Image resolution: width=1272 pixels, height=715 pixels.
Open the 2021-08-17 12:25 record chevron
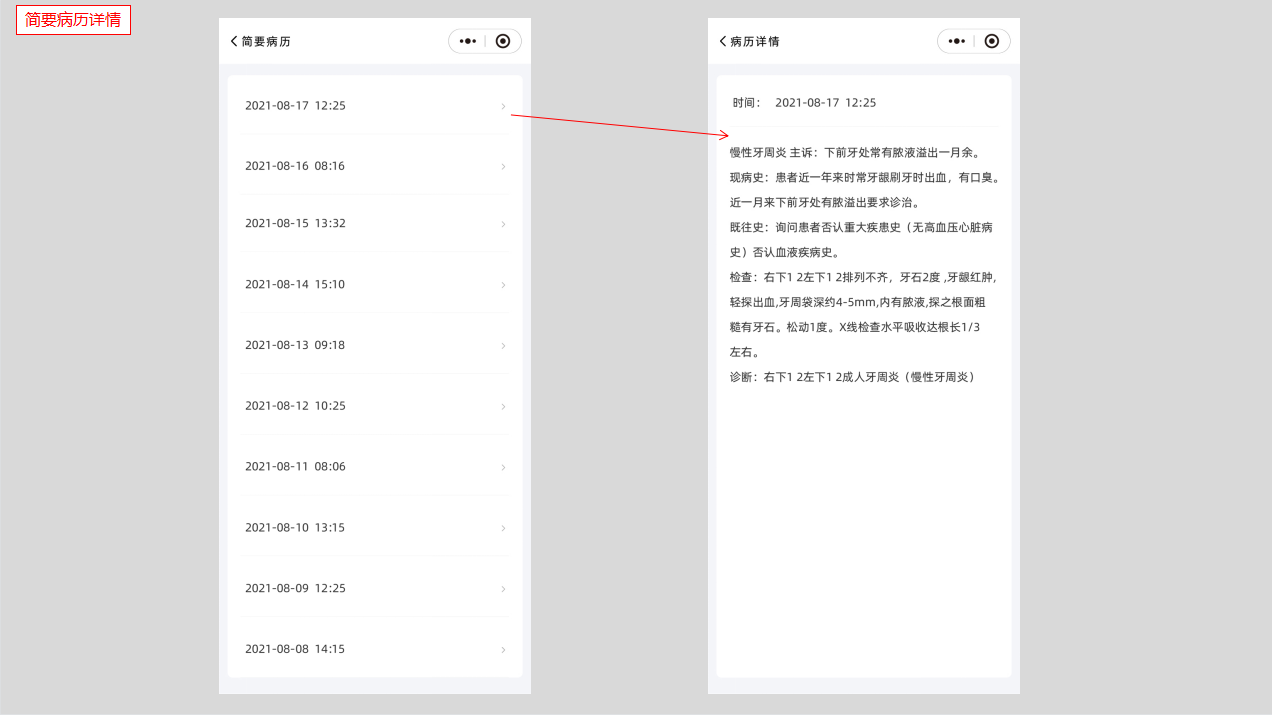click(503, 106)
